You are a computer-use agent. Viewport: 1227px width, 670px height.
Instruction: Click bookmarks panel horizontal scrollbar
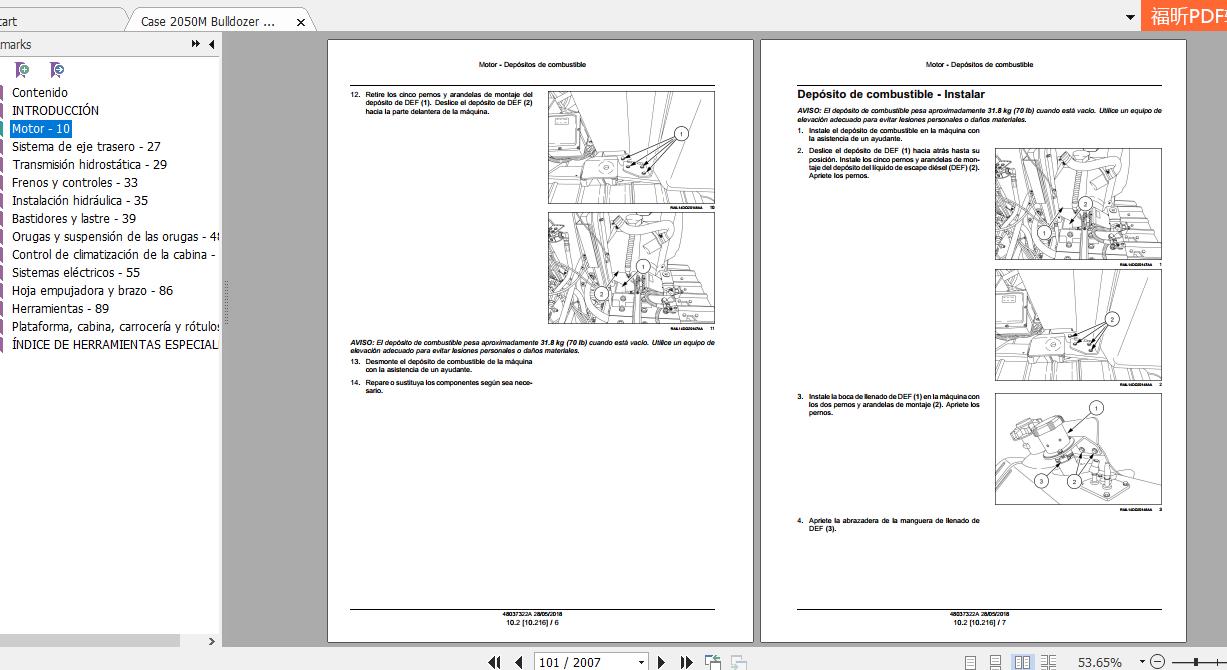pos(90,641)
